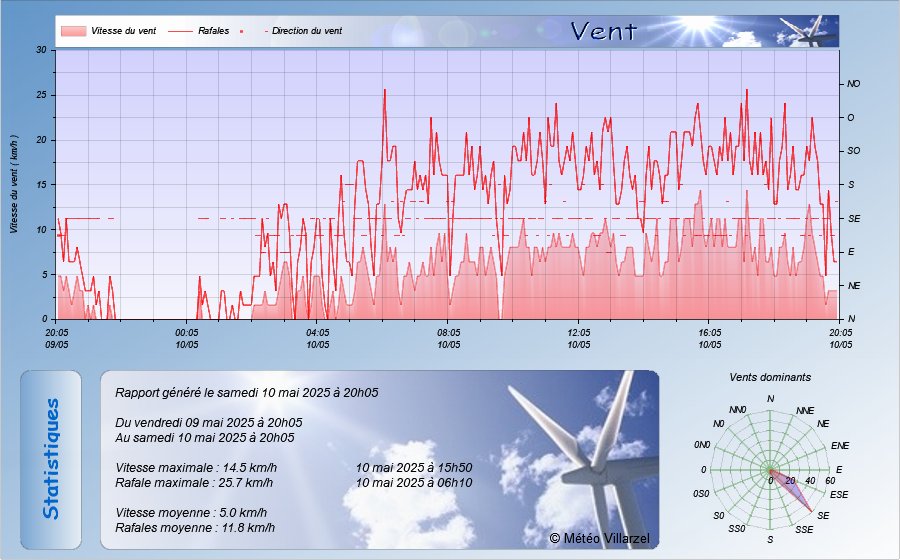This screenshot has height=560, width=900.
Task: Click the purple SE dominant wind wedge
Action: pos(795,492)
